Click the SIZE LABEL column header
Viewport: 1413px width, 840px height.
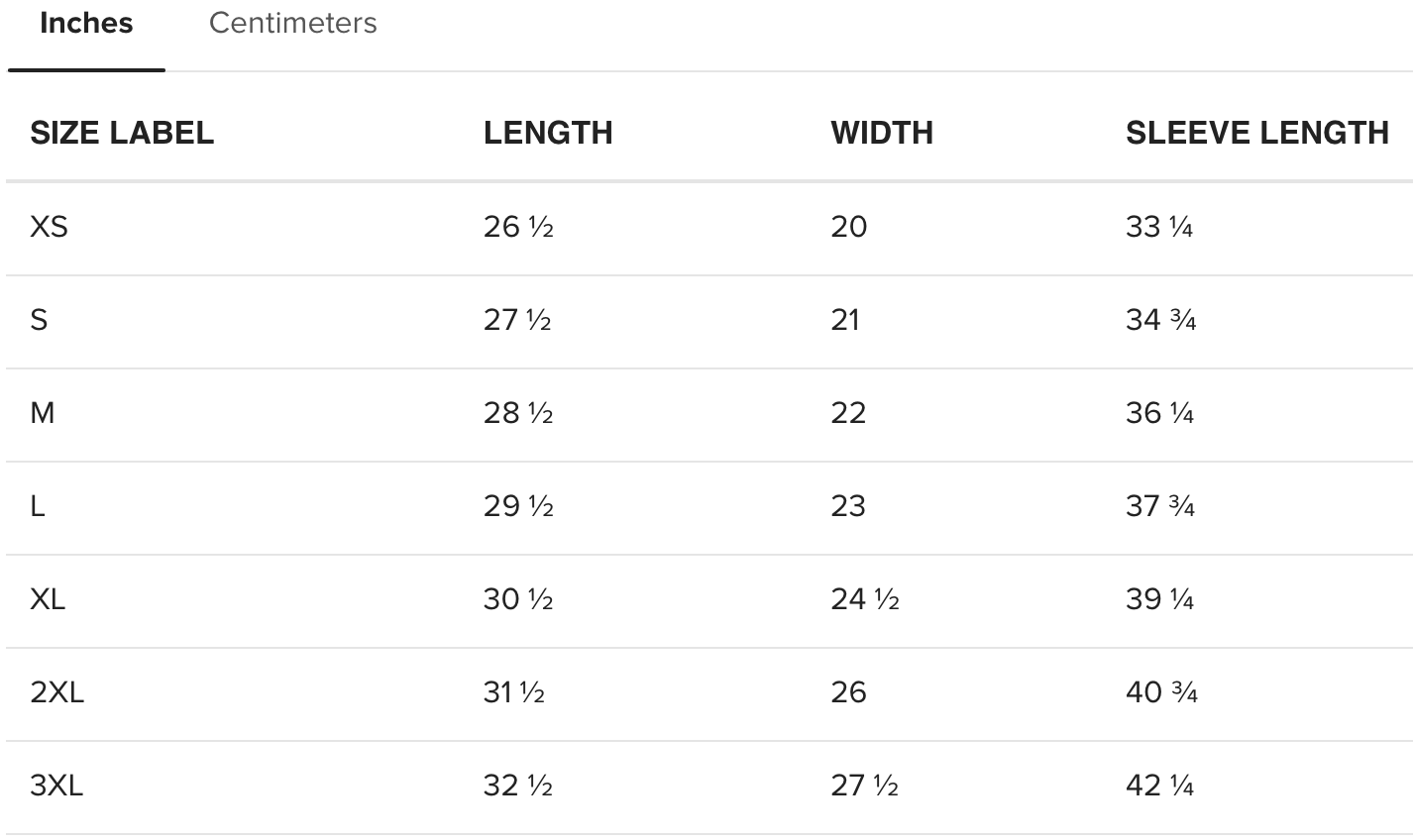122,133
